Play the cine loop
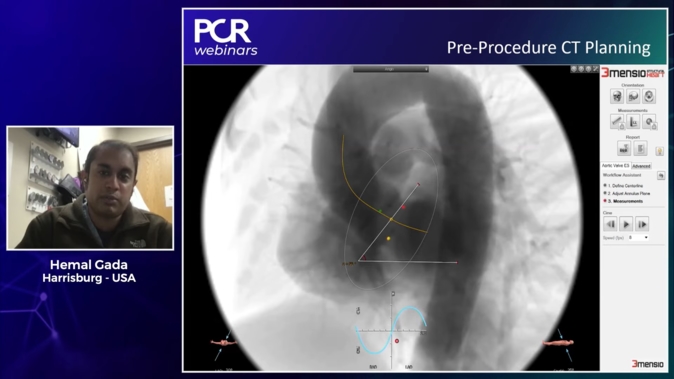This screenshot has width=674, height=379. click(626, 224)
